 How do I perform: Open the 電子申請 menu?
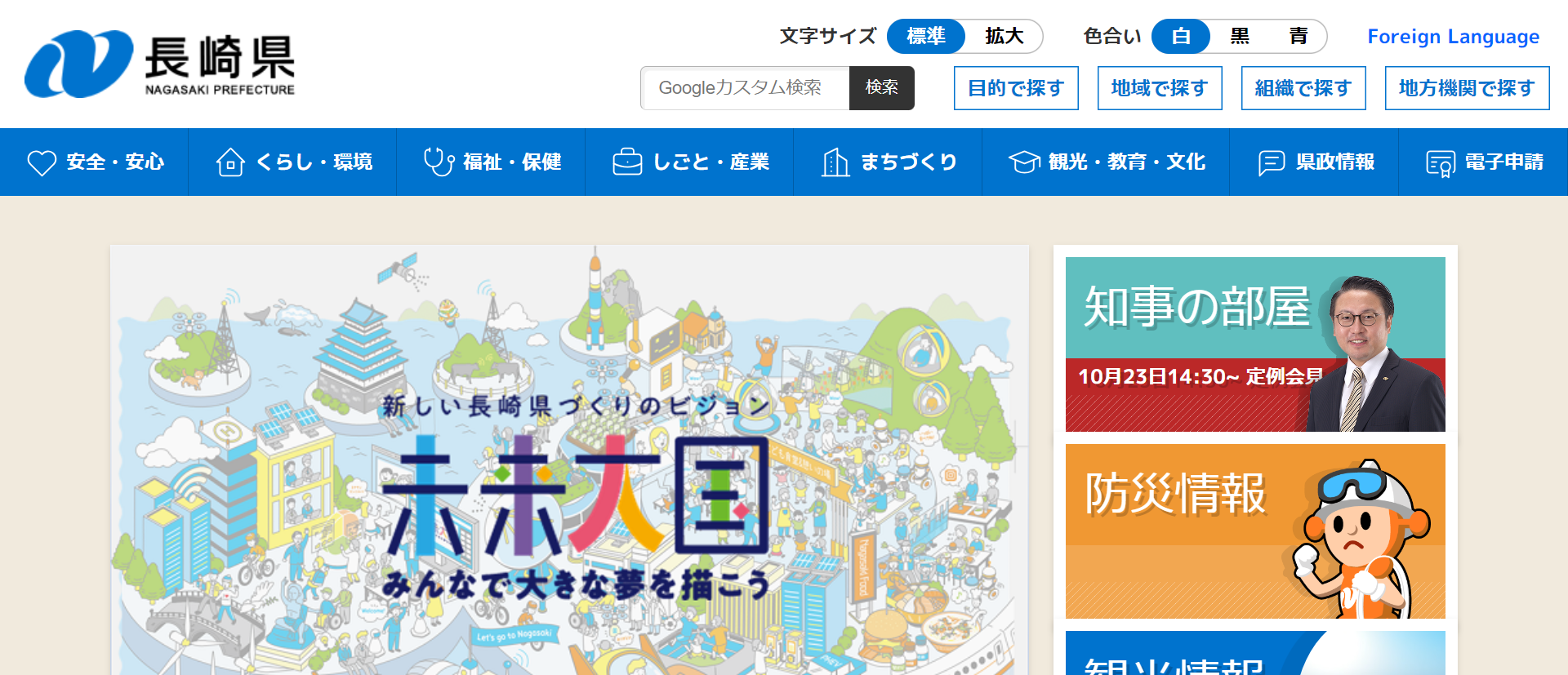(1483, 162)
